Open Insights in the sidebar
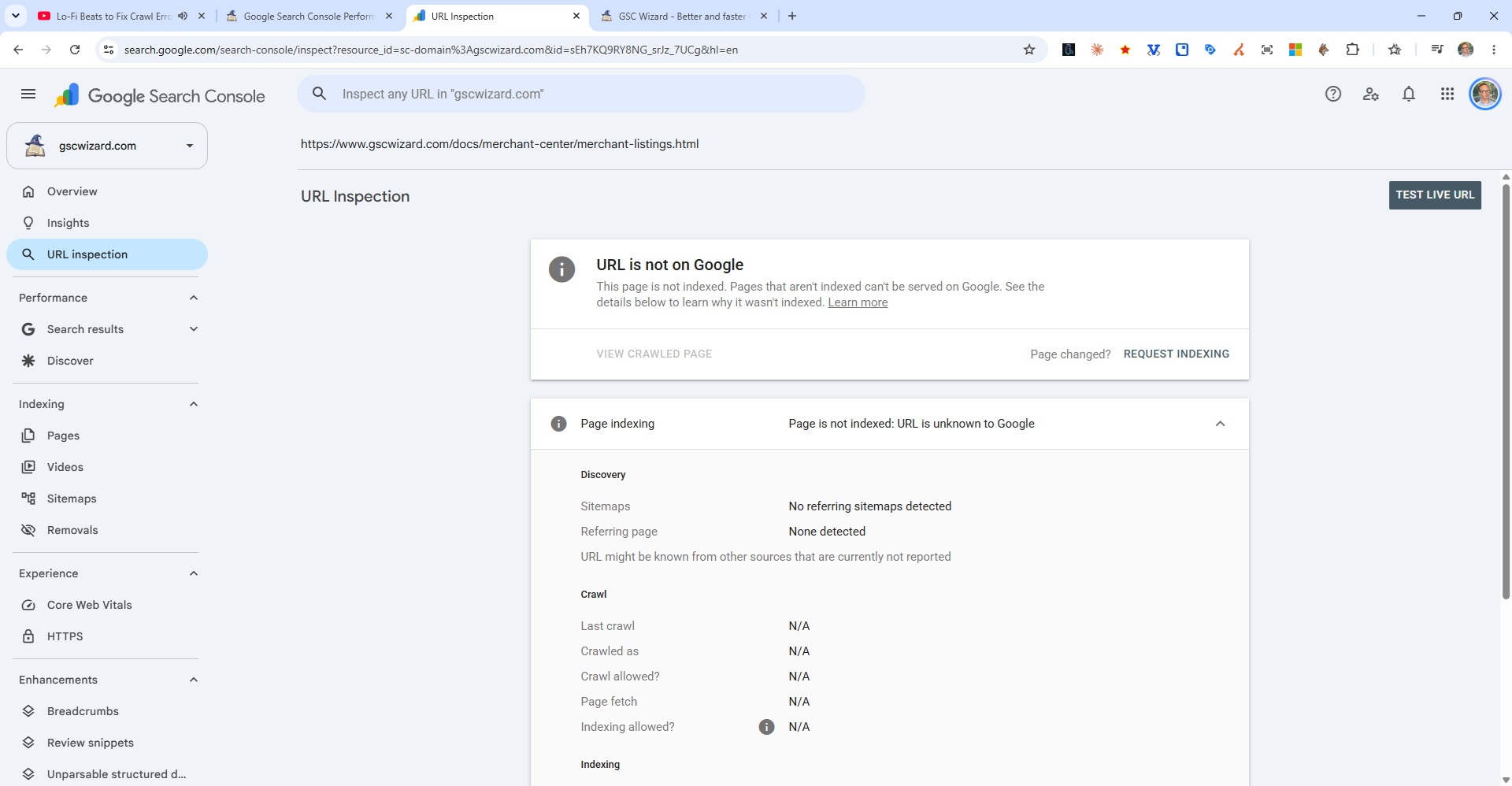 click(x=107, y=223)
